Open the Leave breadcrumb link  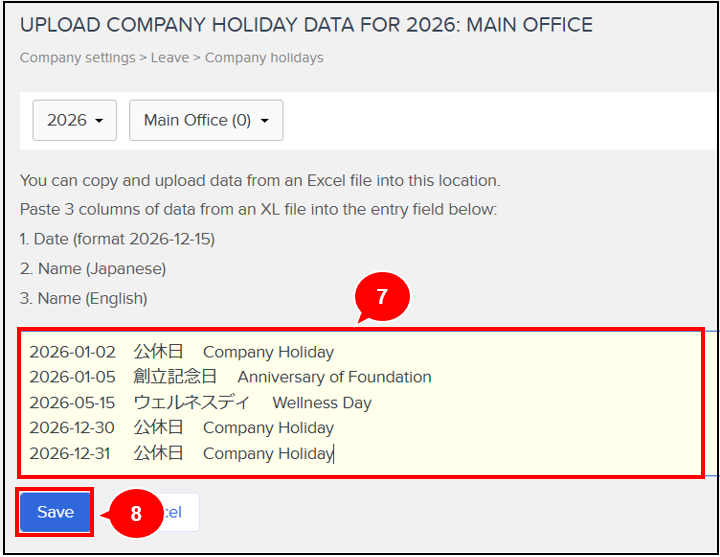pos(170,58)
